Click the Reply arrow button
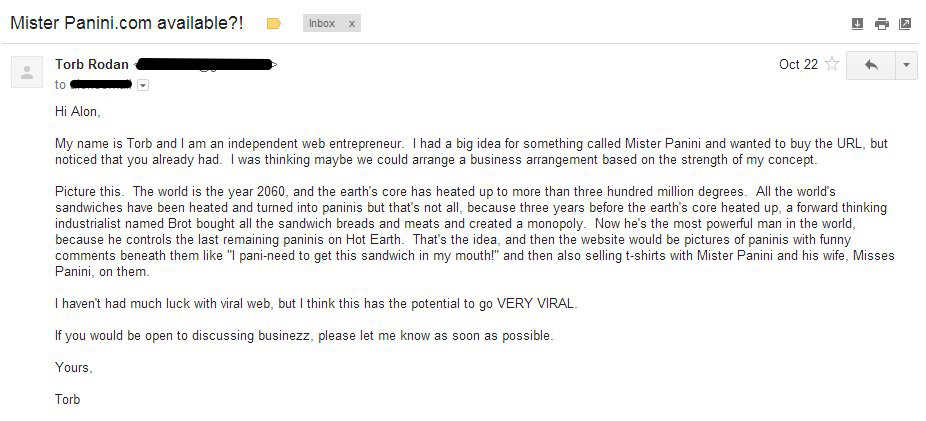 pos(870,66)
